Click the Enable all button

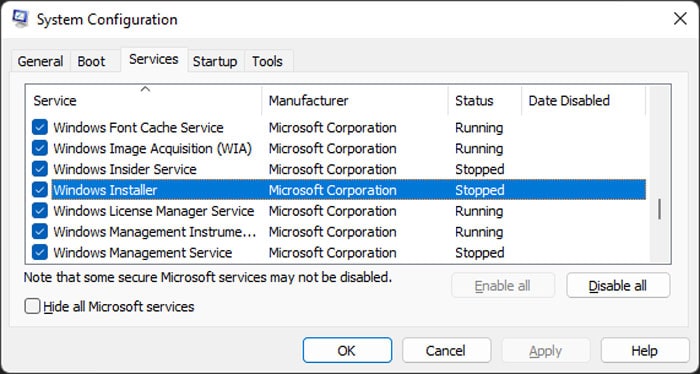click(x=503, y=286)
